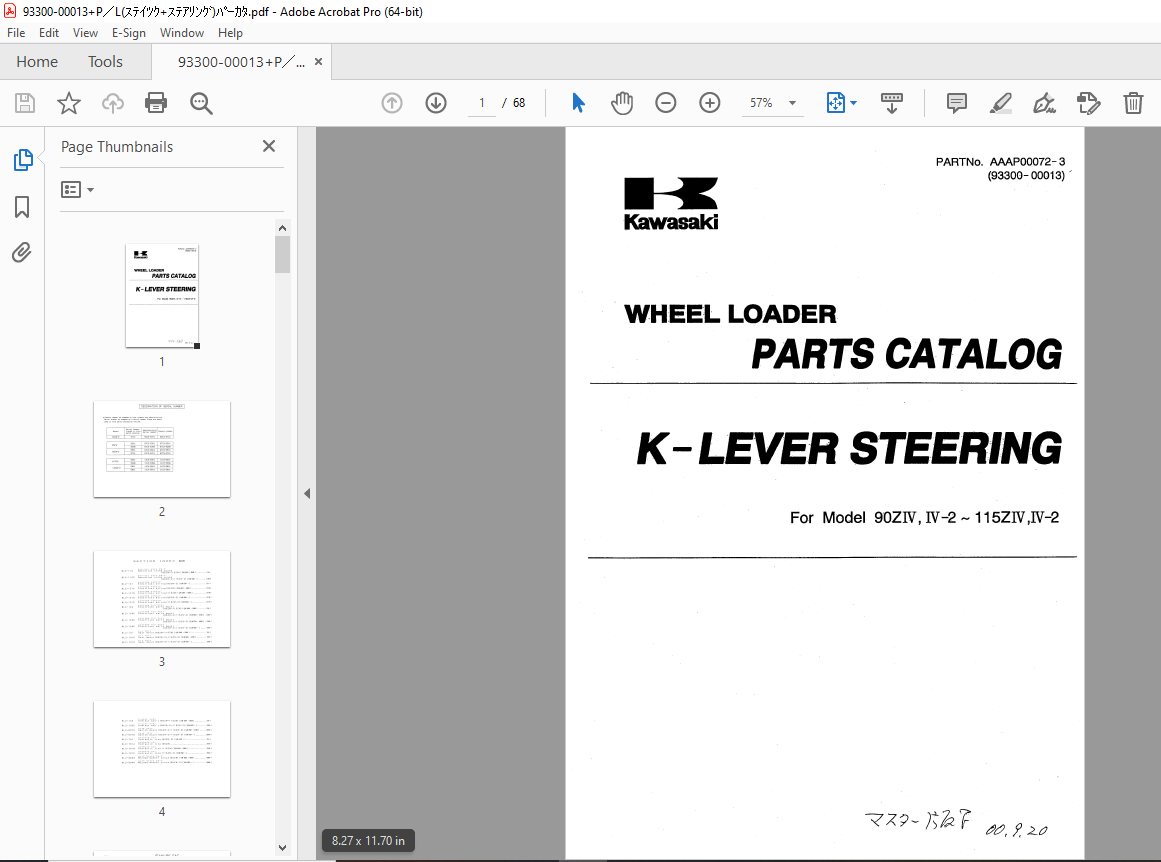Open the Add comment tool

click(x=956, y=103)
